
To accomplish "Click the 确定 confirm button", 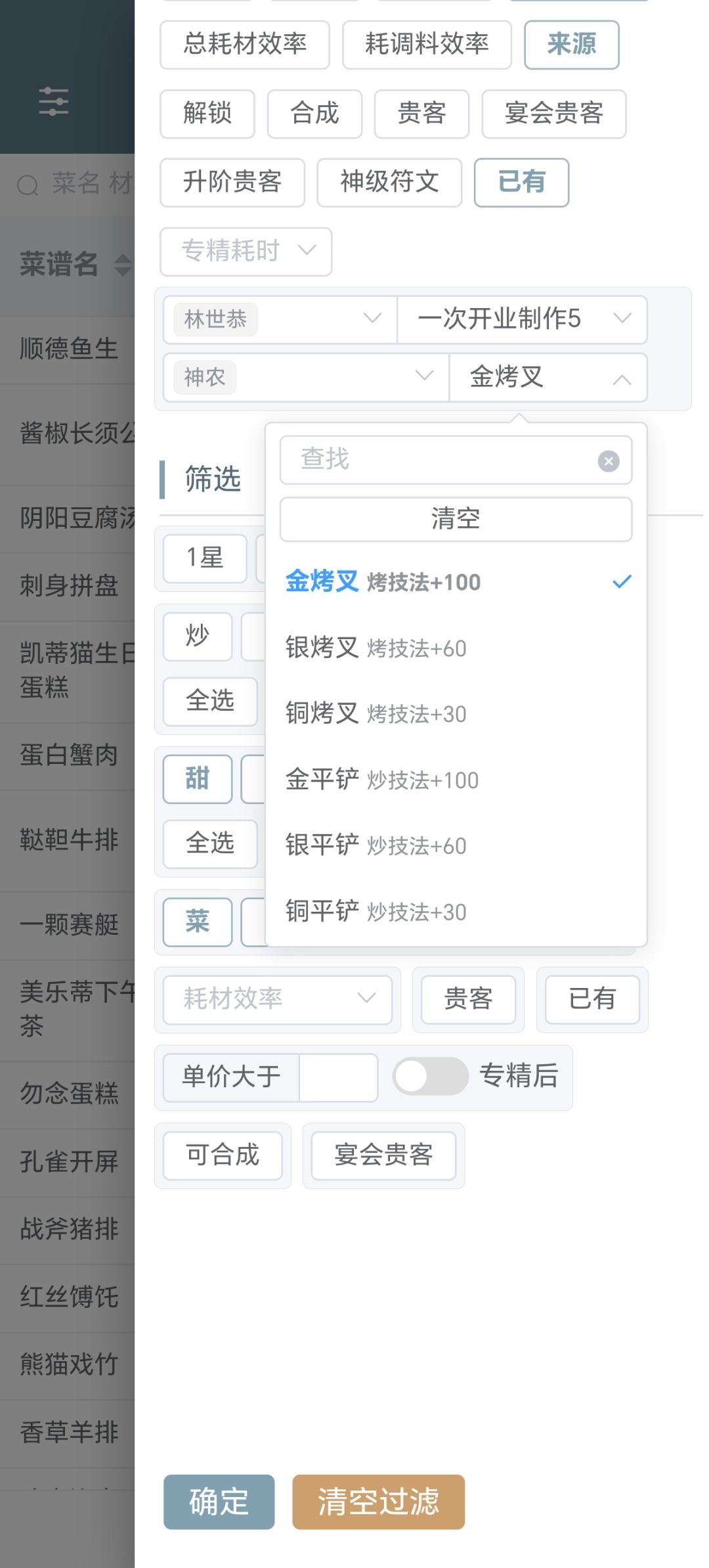I will 218,1502.
